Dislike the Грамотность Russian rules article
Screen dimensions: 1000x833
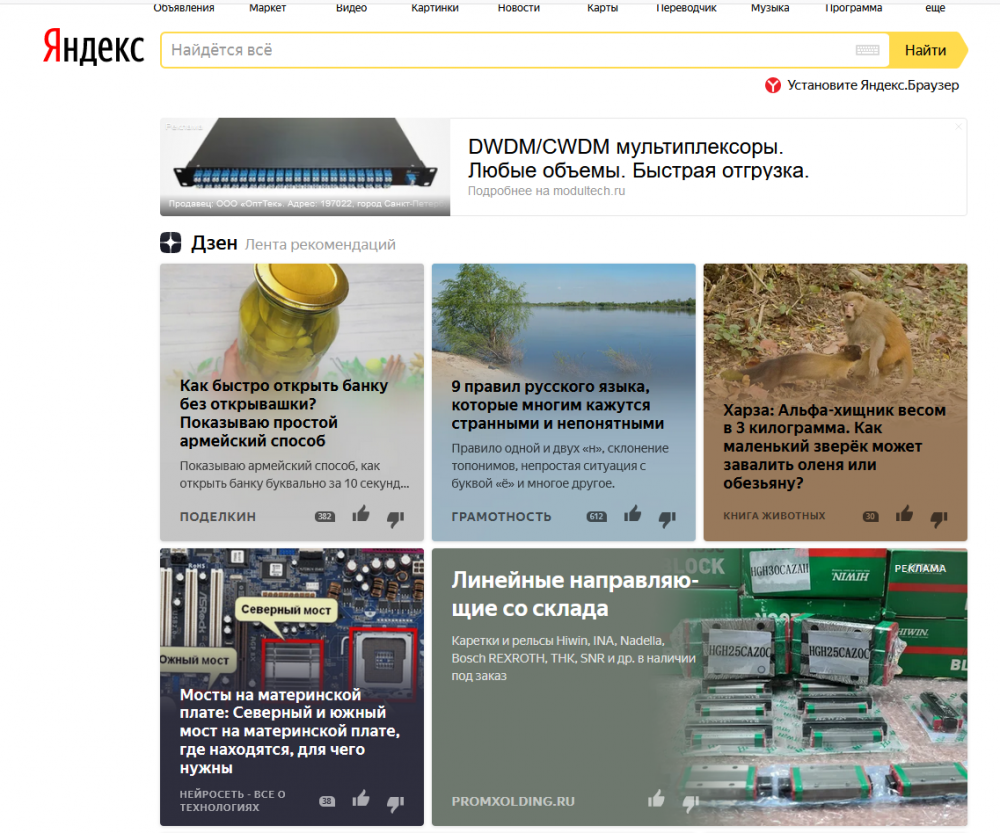click(x=667, y=518)
